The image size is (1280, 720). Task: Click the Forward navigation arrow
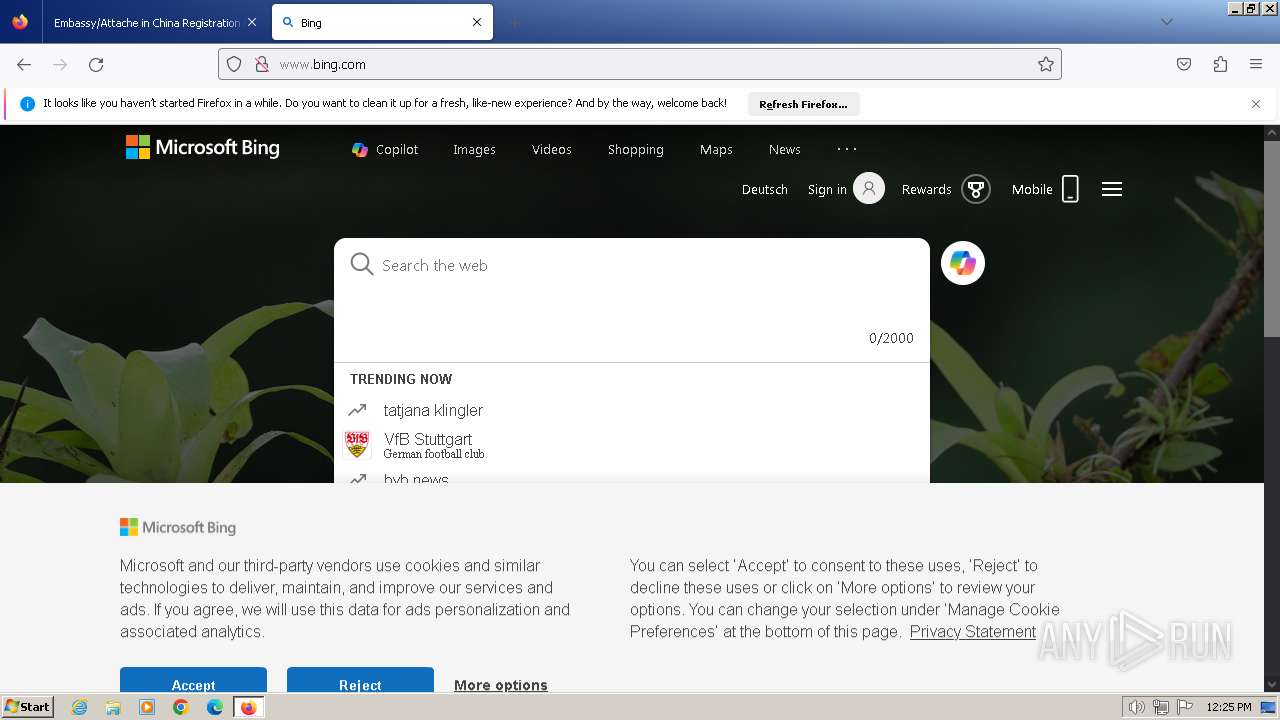pos(60,64)
